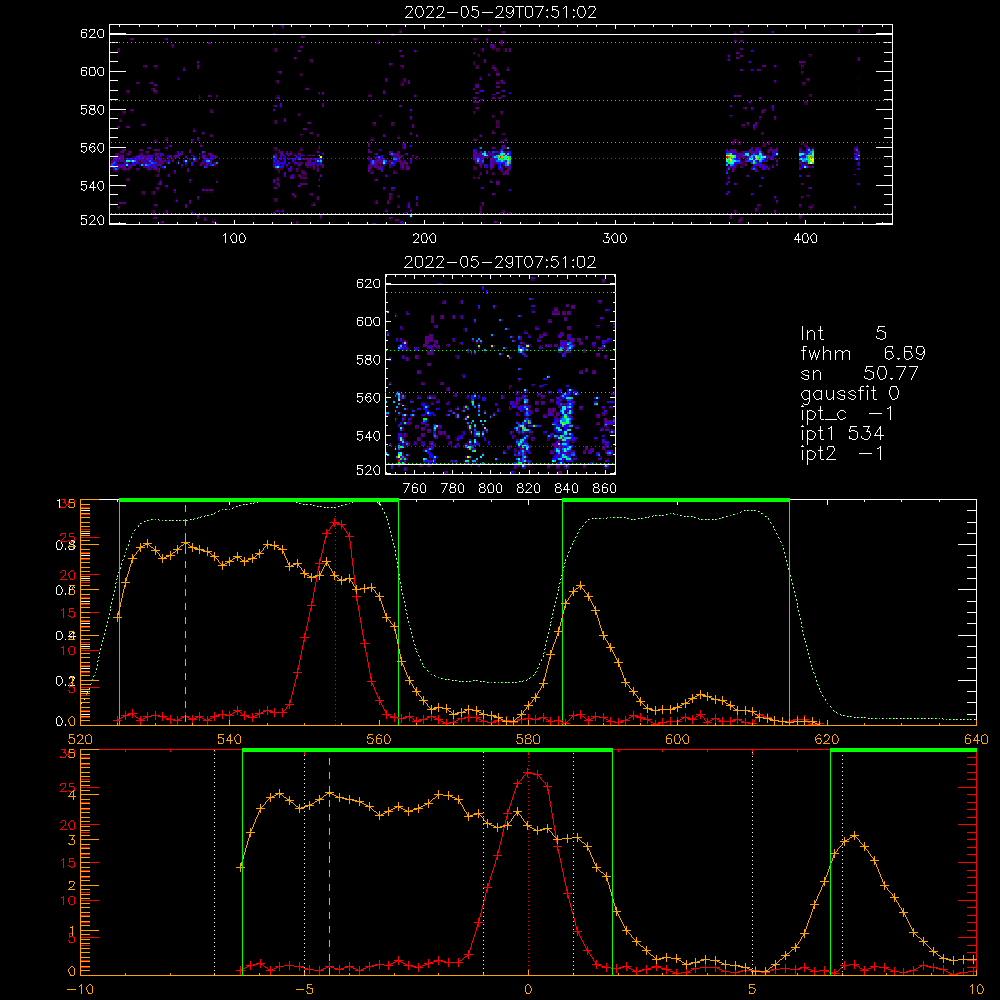Click the 600 tick label on the profile plot x-axis
Screen dimensions: 1000x1000
pos(677,739)
